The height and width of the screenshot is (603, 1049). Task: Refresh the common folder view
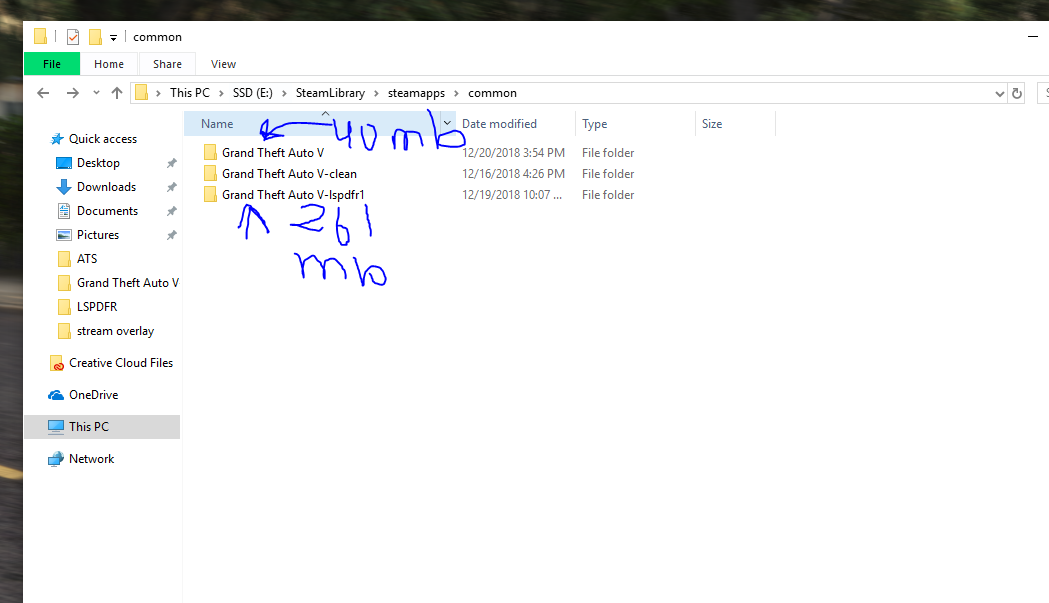[x=1017, y=94]
